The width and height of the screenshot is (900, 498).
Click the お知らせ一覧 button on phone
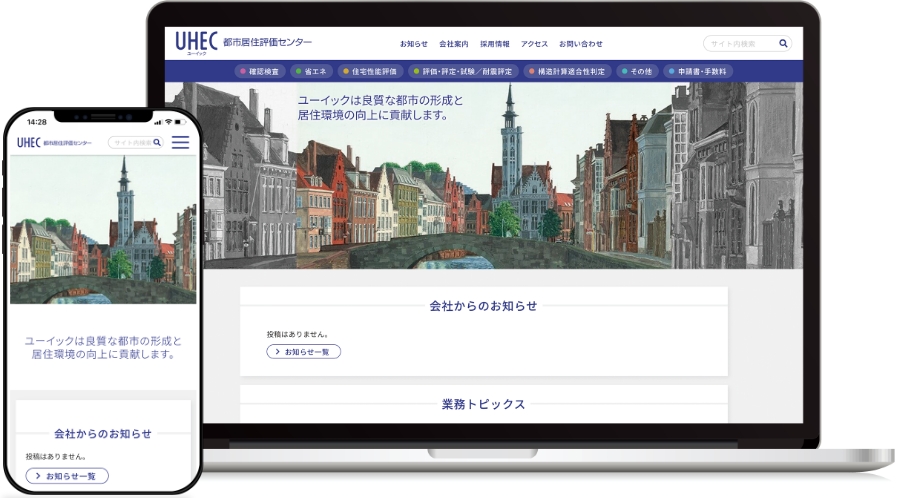(67, 476)
